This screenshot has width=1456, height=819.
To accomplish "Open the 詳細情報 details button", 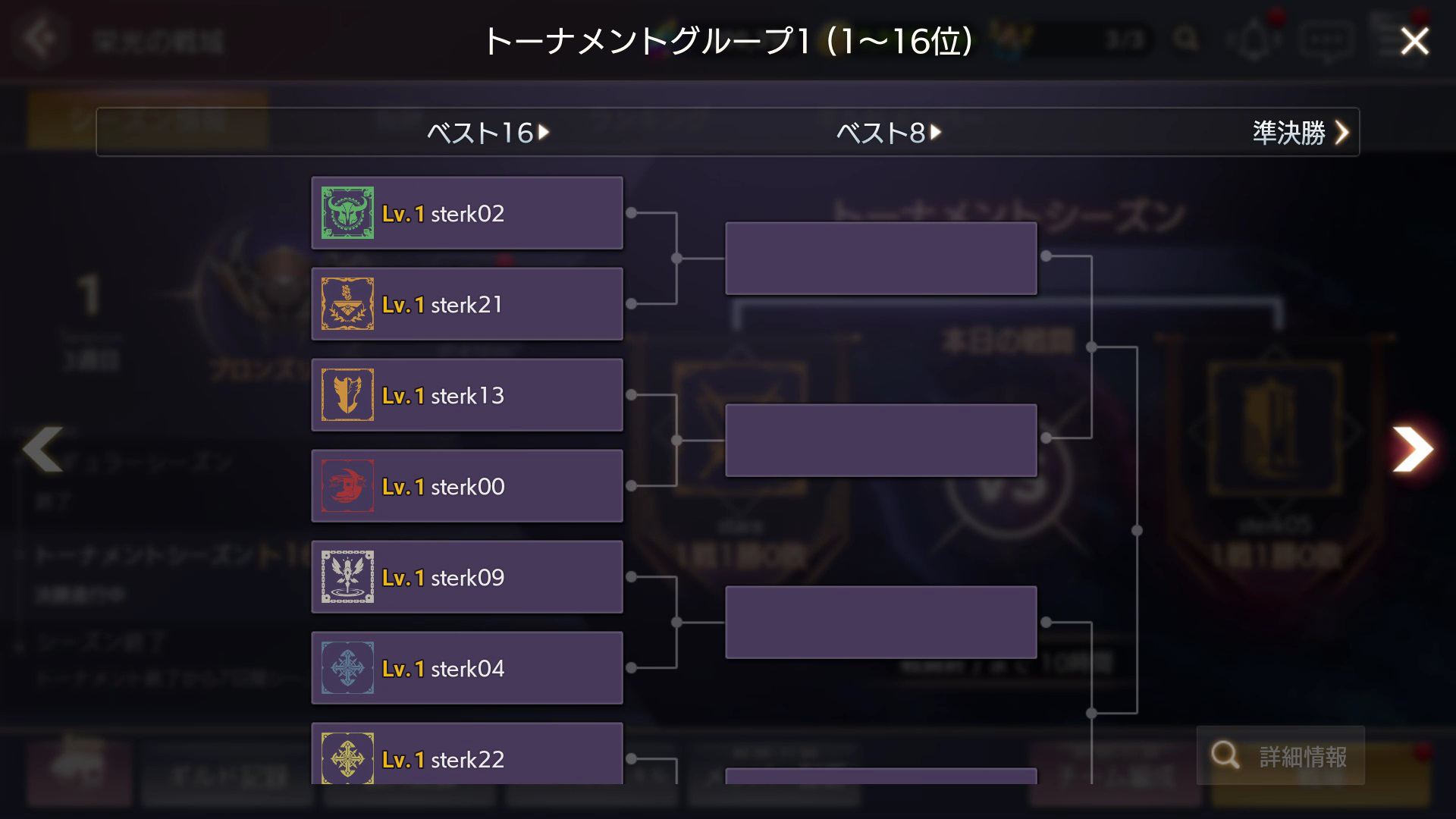I will click(1281, 755).
